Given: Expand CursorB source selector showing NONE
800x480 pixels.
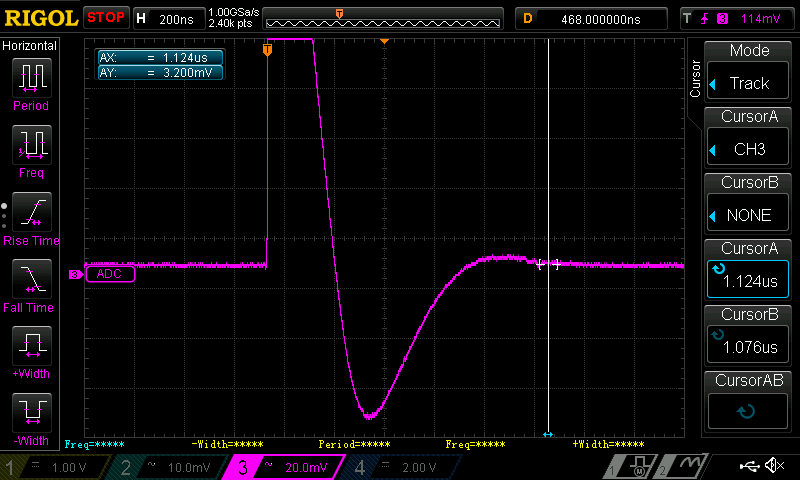Looking at the screenshot, I should pyautogui.click(x=749, y=202).
